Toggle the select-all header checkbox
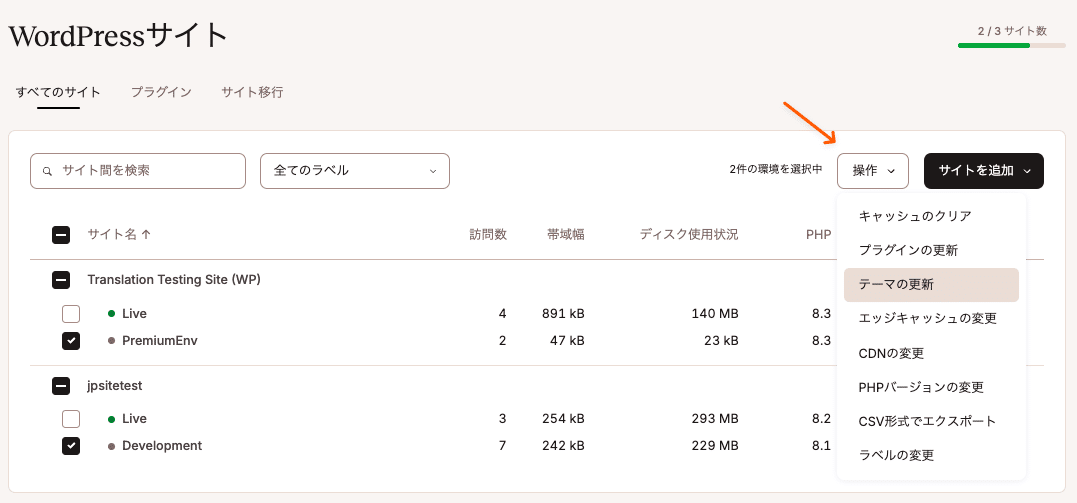 60,235
